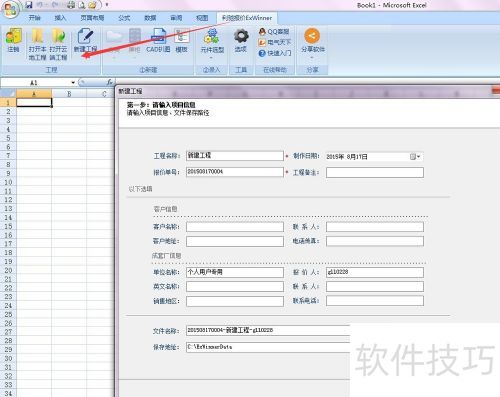500x397 pixels.
Task: Expand the Name Box dropdown arrow
Action: 73,82
